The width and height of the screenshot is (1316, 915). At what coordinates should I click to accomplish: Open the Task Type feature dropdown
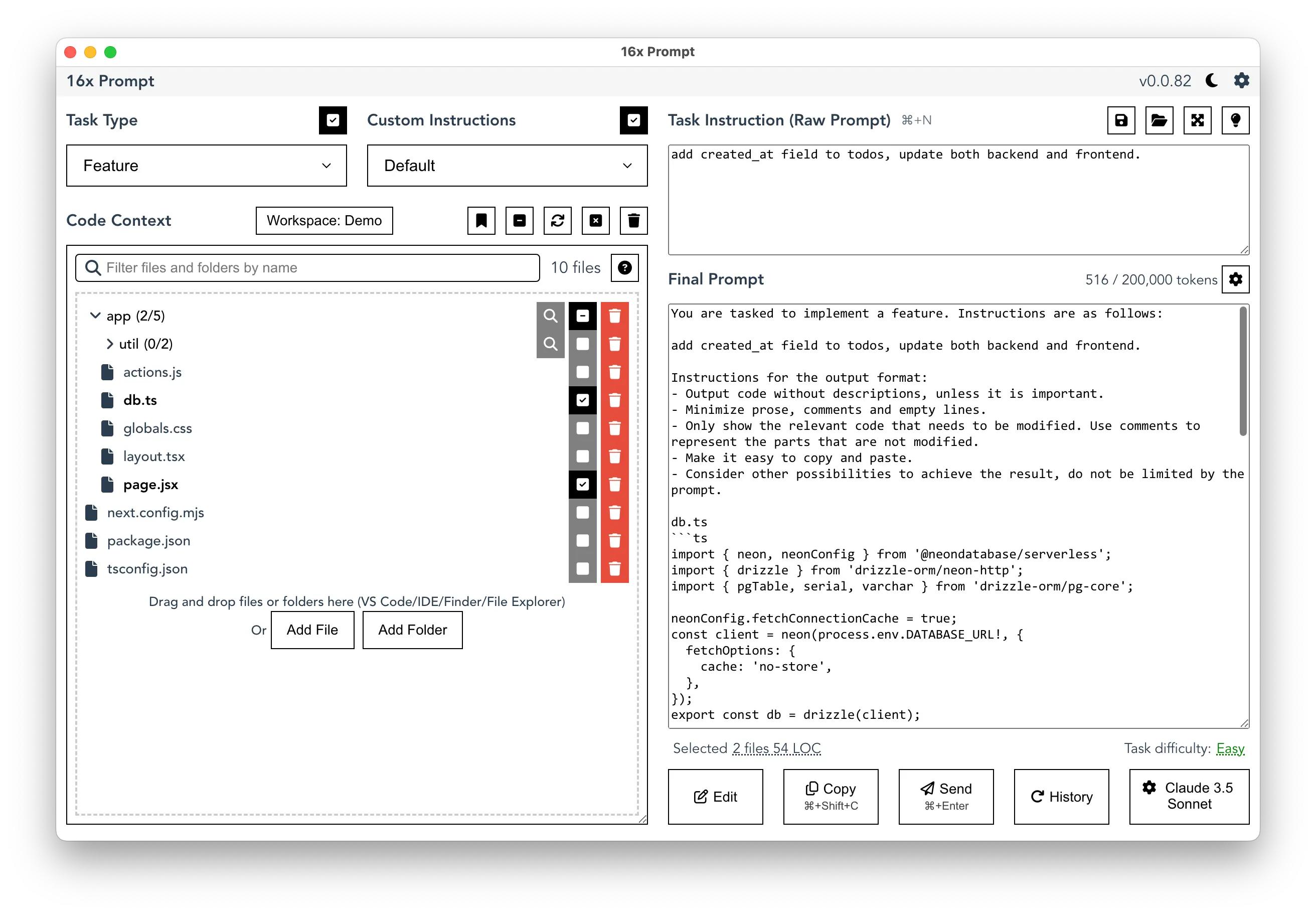click(x=206, y=166)
